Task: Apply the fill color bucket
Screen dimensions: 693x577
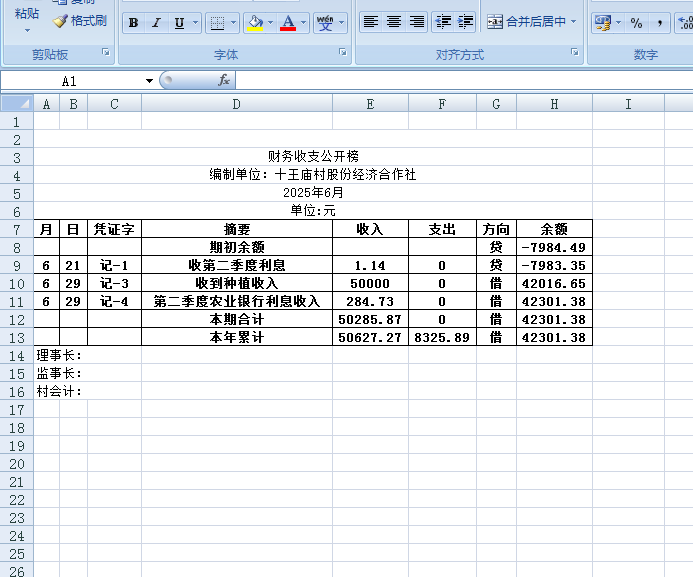Action: 255,22
